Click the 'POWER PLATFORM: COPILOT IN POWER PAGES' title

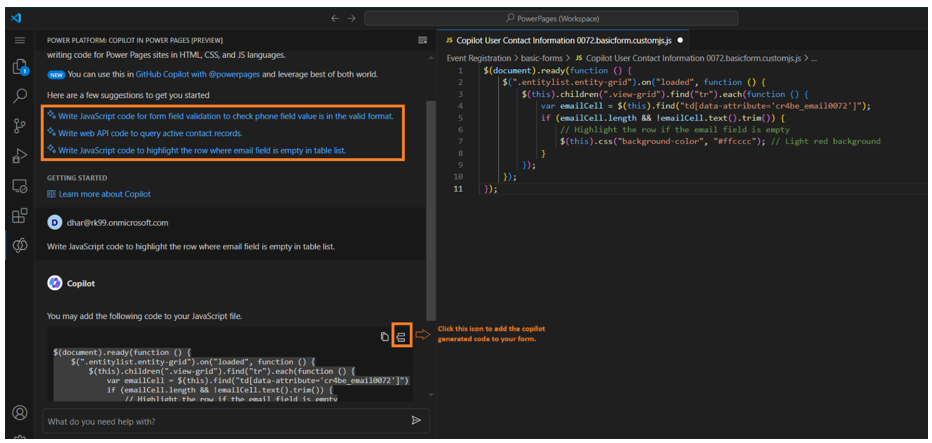(x=135, y=40)
